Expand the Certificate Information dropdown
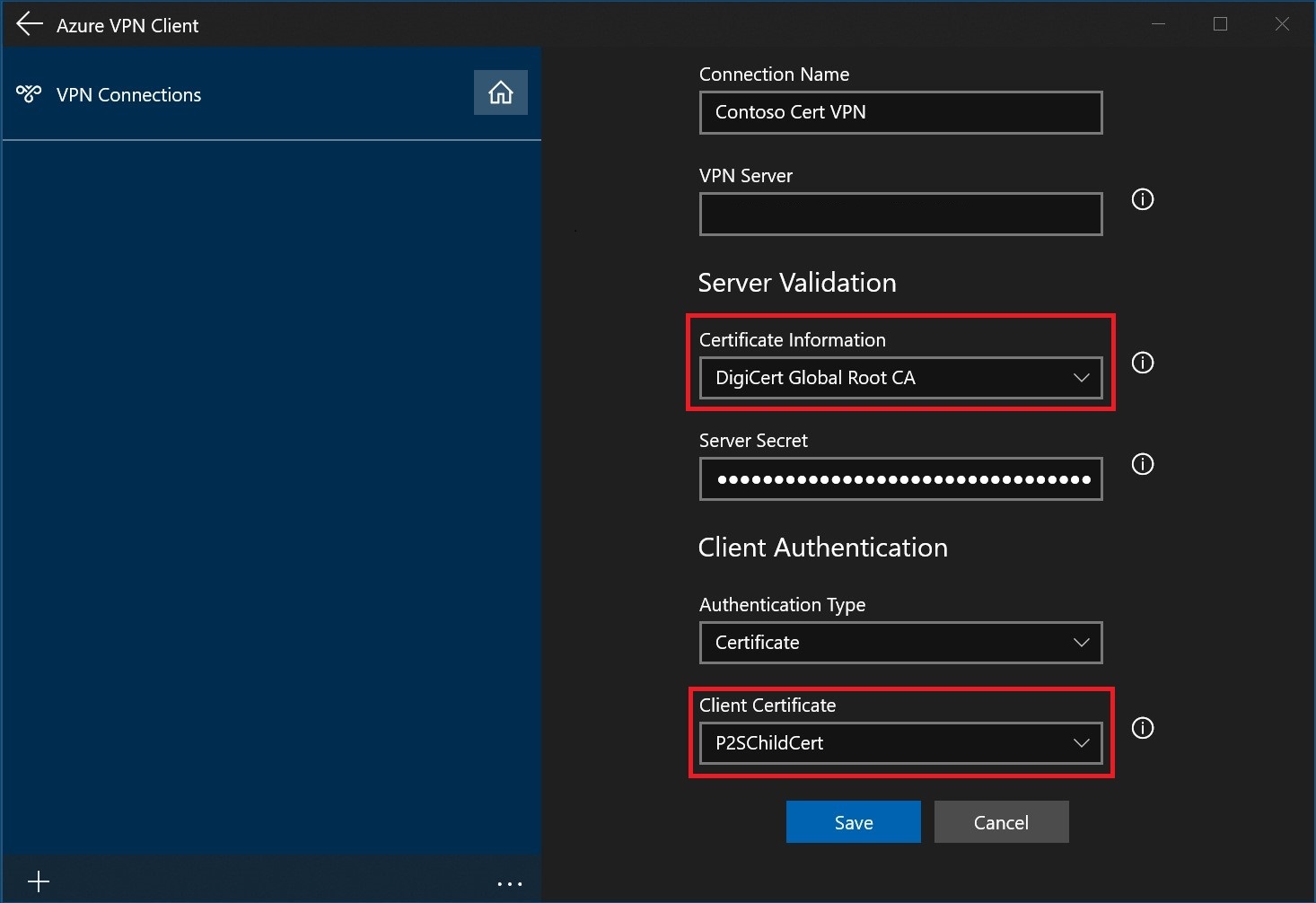The height and width of the screenshot is (903, 1316). pos(900,378)
